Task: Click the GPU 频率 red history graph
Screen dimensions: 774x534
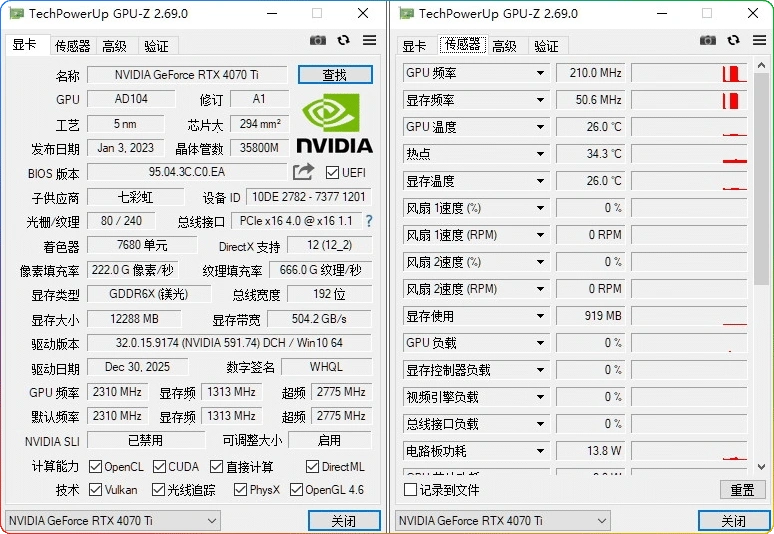Action: [x=689, y=73]
